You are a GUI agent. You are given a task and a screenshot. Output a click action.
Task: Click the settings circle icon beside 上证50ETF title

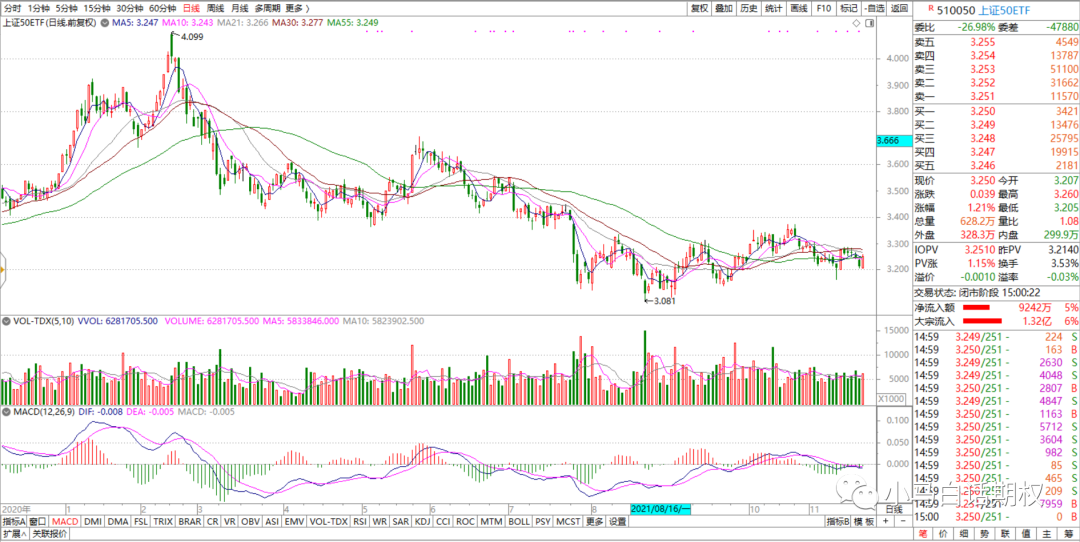[105, 21]
